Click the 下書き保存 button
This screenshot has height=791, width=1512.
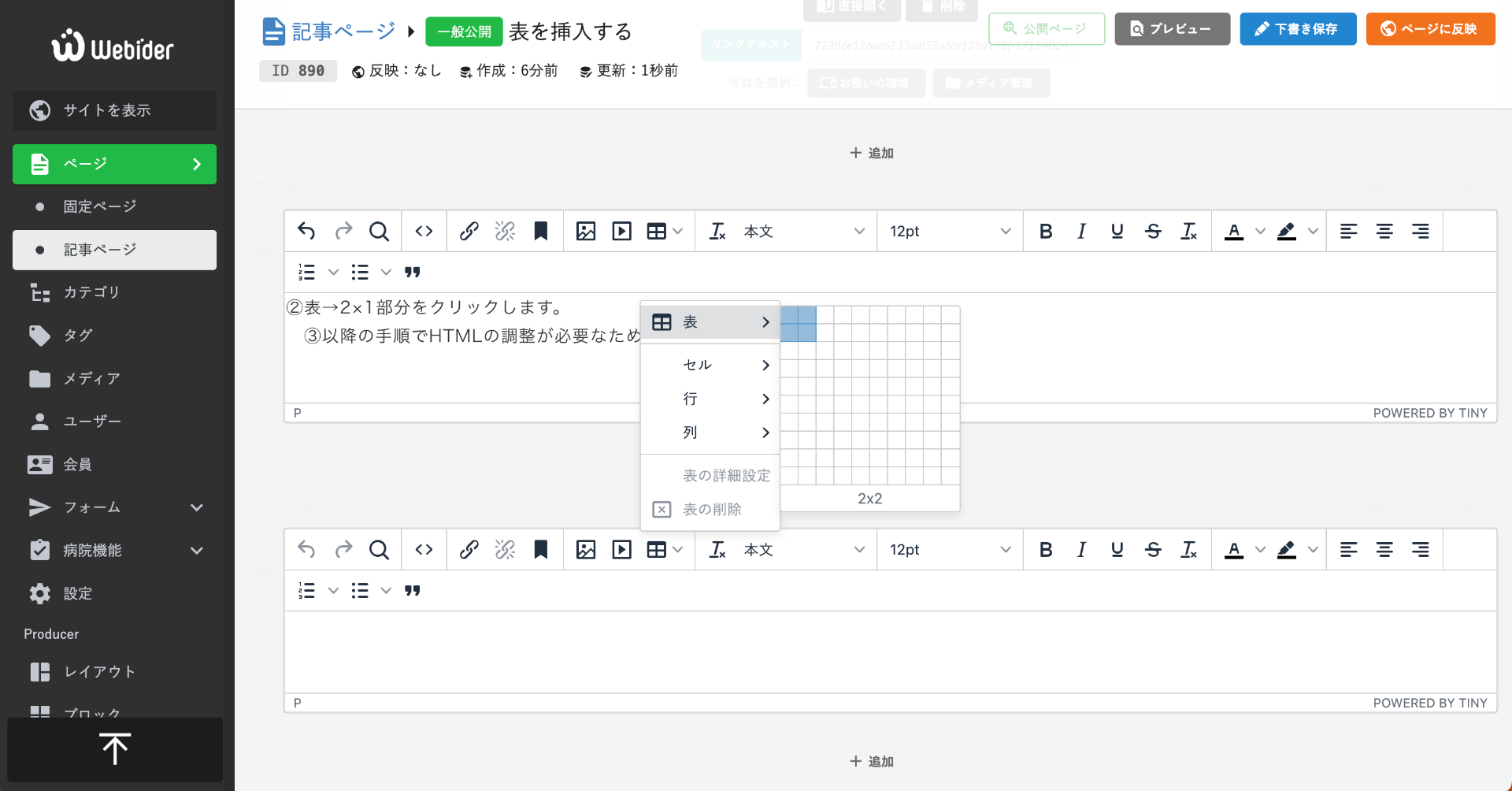[1297, 29]
